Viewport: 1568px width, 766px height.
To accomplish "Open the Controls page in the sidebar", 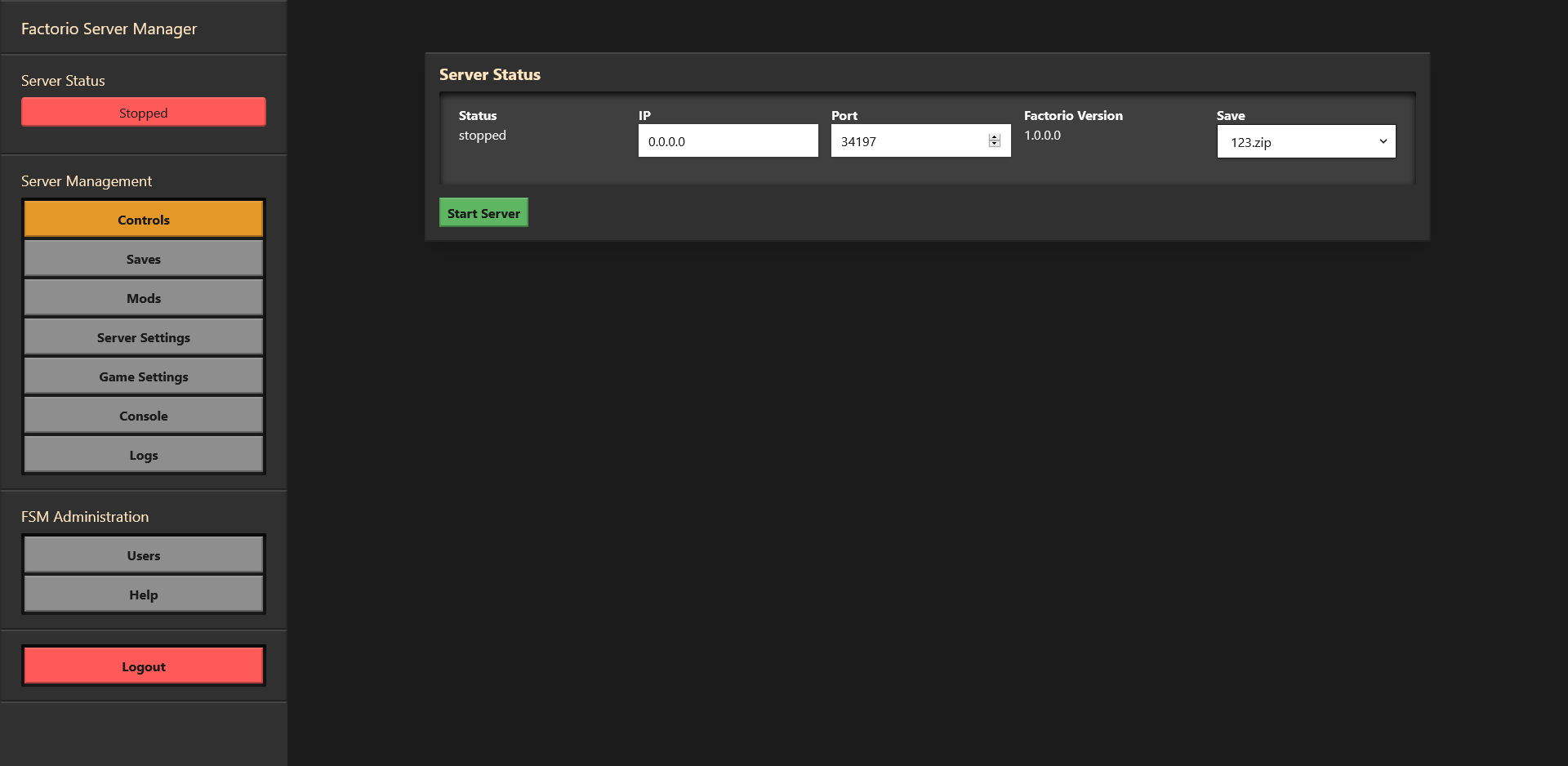I will pos(144,219).
